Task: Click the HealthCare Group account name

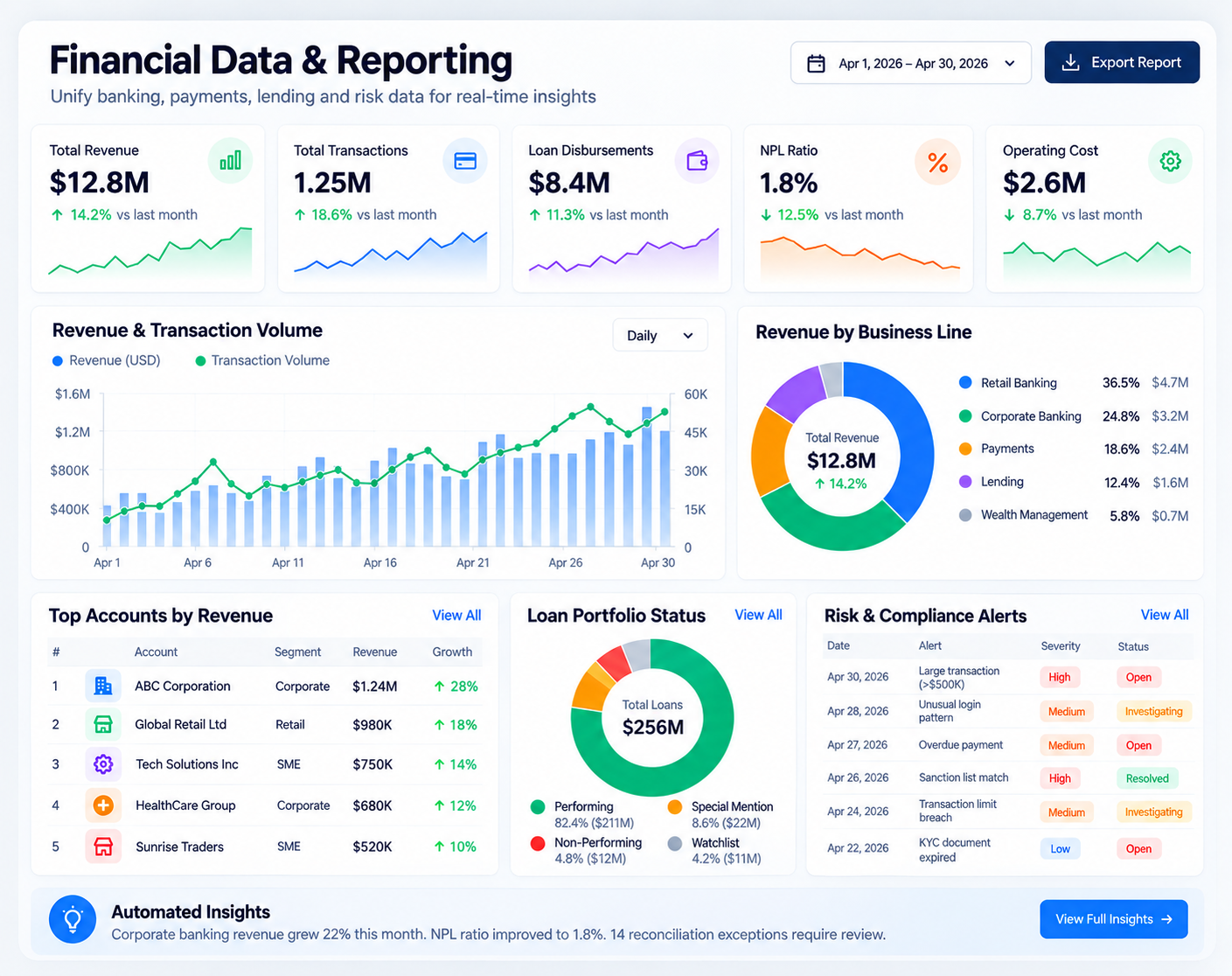Action: click(x=185, y=805)
